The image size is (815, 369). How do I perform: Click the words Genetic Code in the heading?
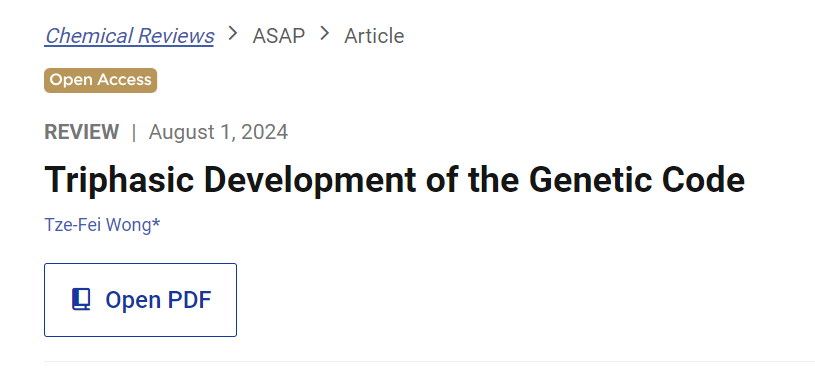(x=637, y=180)
